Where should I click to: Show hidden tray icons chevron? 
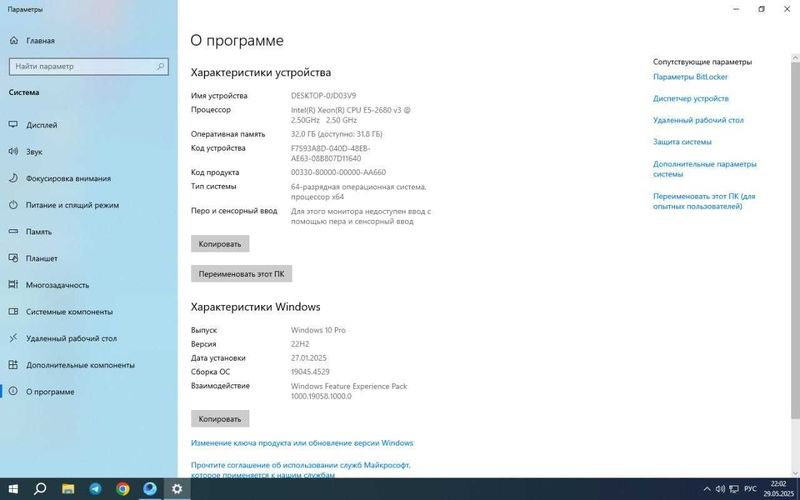tap(707, 489)
